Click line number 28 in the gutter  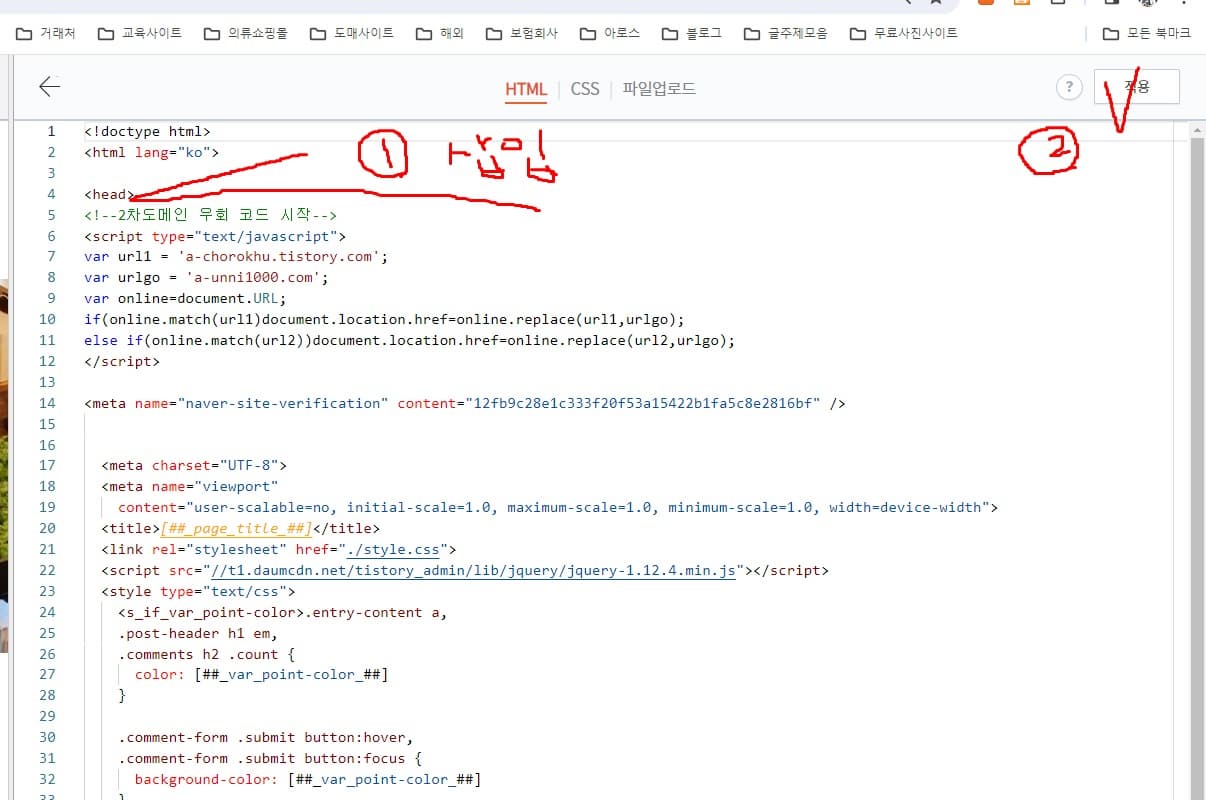coord(48,695)
